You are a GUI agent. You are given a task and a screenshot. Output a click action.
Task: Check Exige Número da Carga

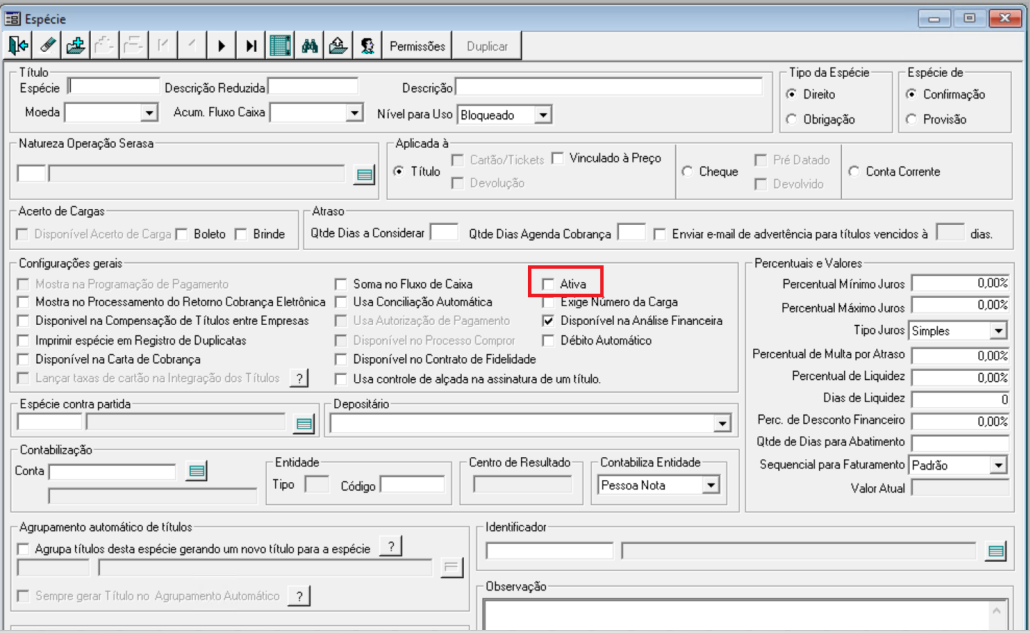pyautogui.click(x=548, y=303)
